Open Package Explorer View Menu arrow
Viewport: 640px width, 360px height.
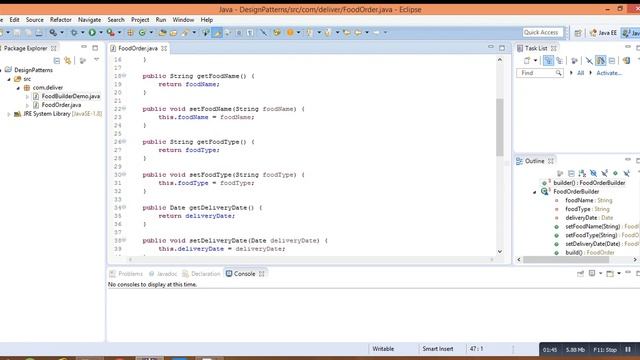click(96, 60)
